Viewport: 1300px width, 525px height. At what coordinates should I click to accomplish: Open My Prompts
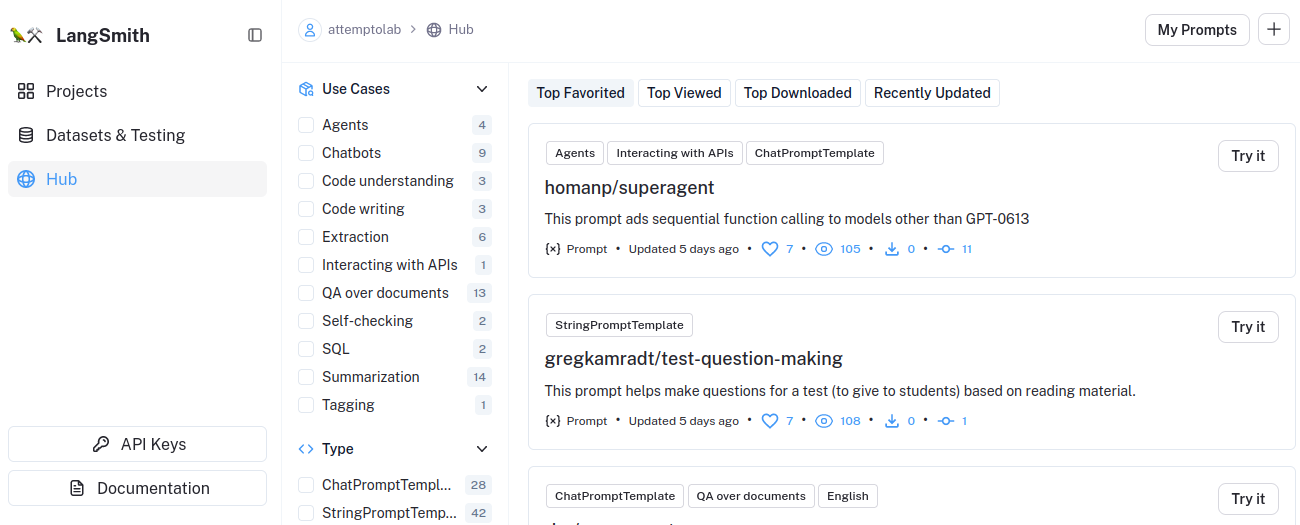point(1197,30)
